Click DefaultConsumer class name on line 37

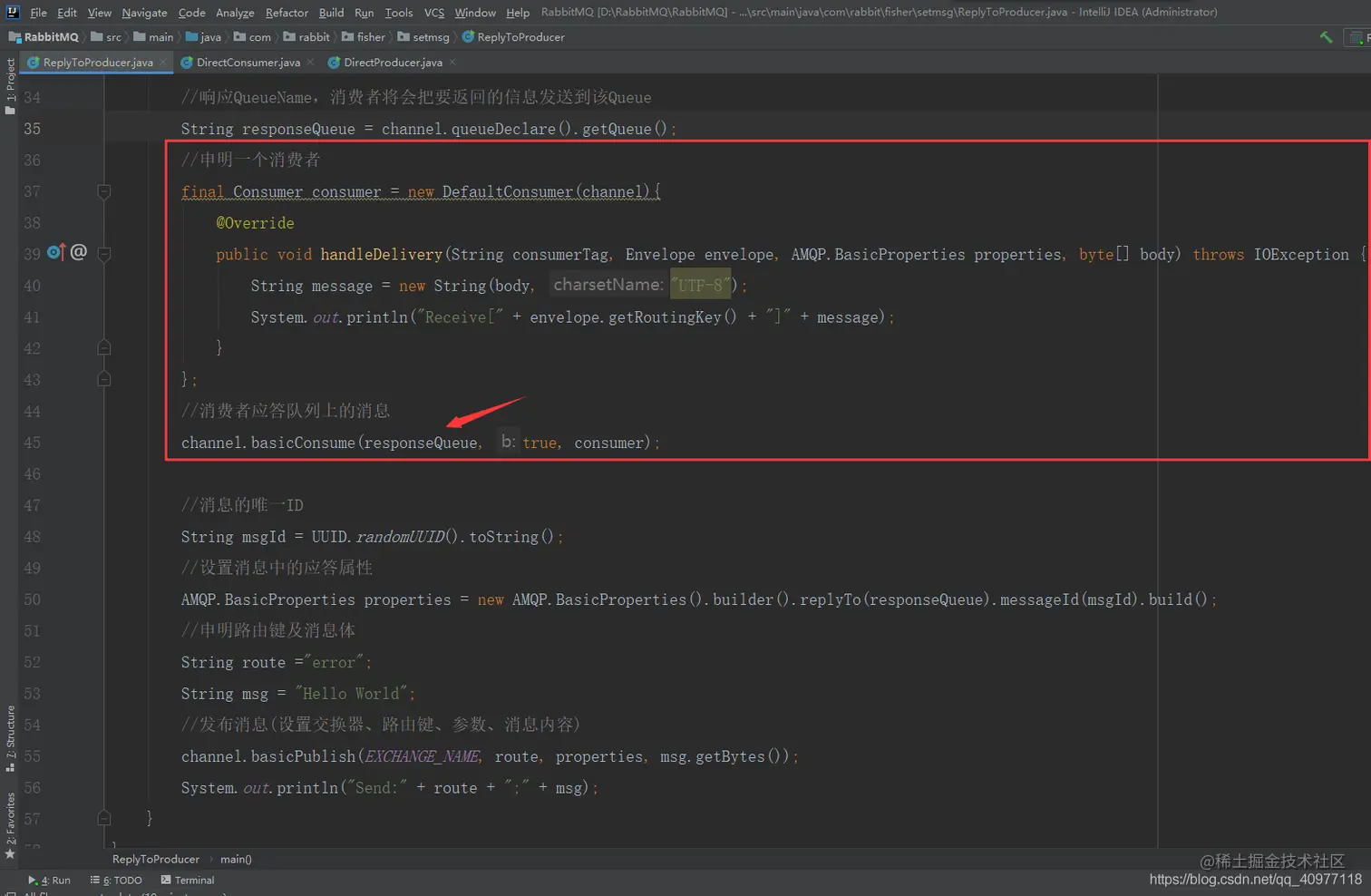click(508, 192)
